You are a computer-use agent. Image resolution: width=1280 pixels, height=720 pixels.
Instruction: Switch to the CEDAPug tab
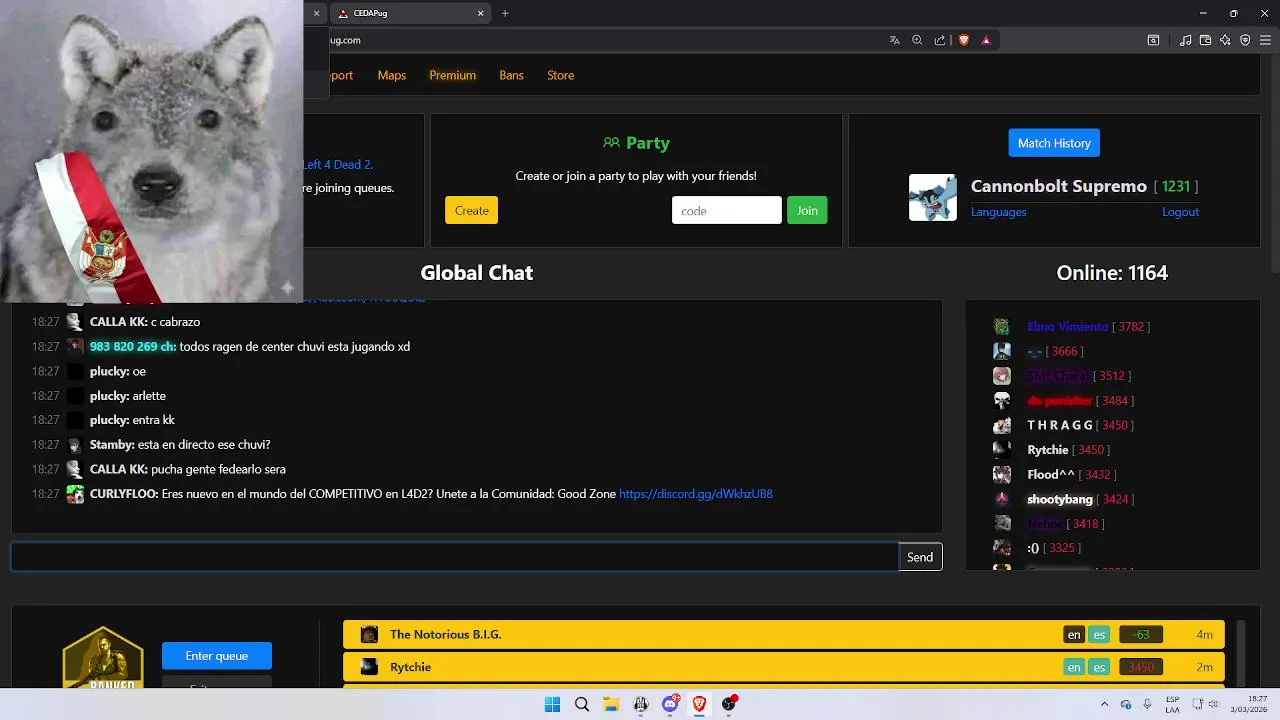click(410, 13)
